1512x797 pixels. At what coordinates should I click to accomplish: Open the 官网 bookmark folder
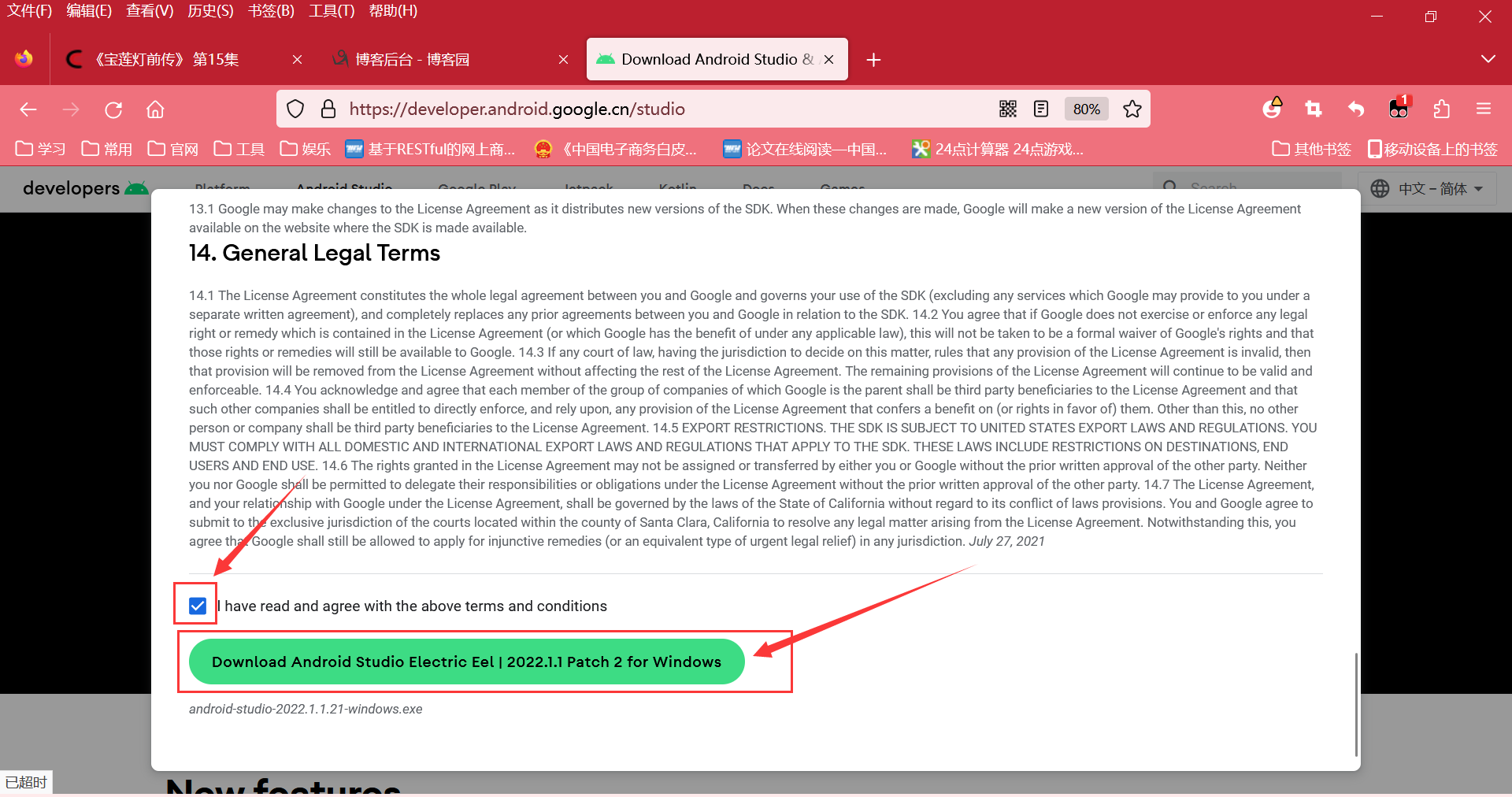172,149
